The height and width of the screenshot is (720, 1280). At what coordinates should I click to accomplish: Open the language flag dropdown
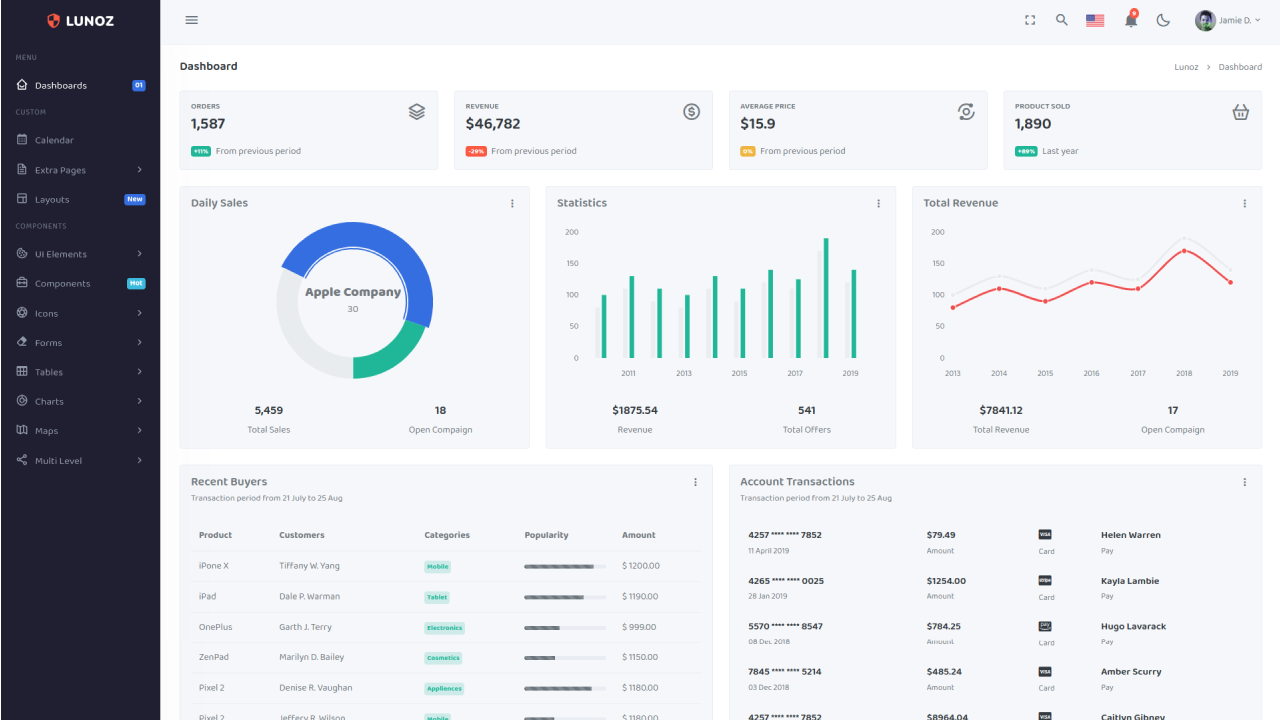click(1094, 19)
